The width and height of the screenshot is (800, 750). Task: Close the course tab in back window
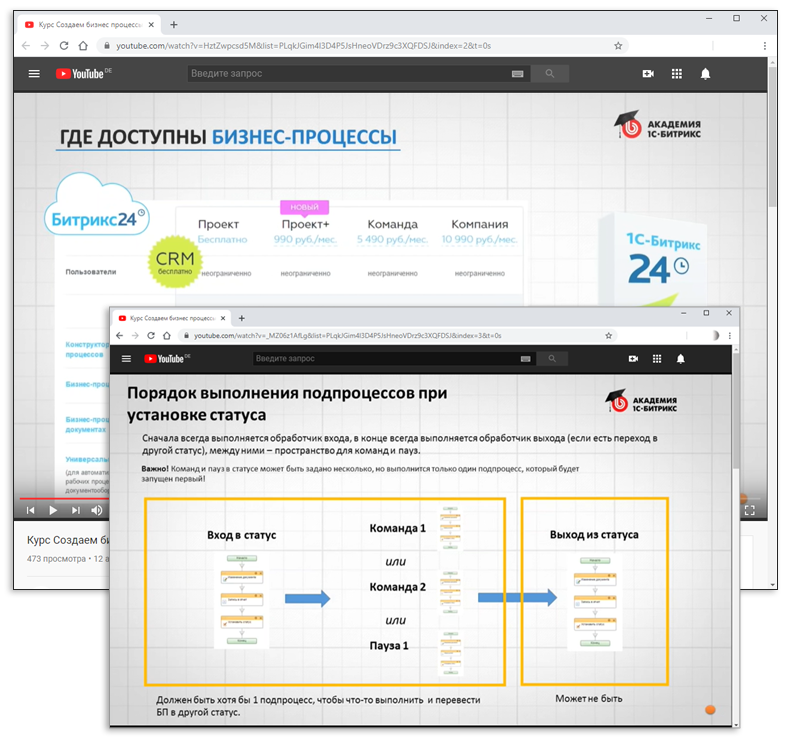pyautogui.click(x=151, y=24)
